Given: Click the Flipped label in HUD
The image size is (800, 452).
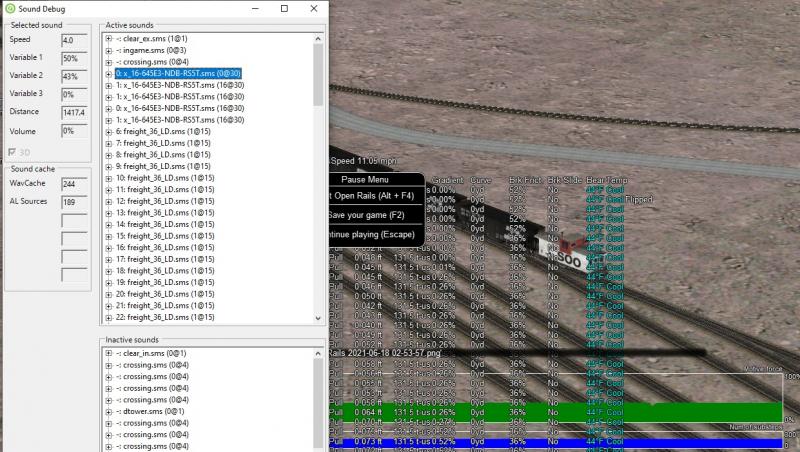Looking at the screenshot, I should [x=639, y=199].
